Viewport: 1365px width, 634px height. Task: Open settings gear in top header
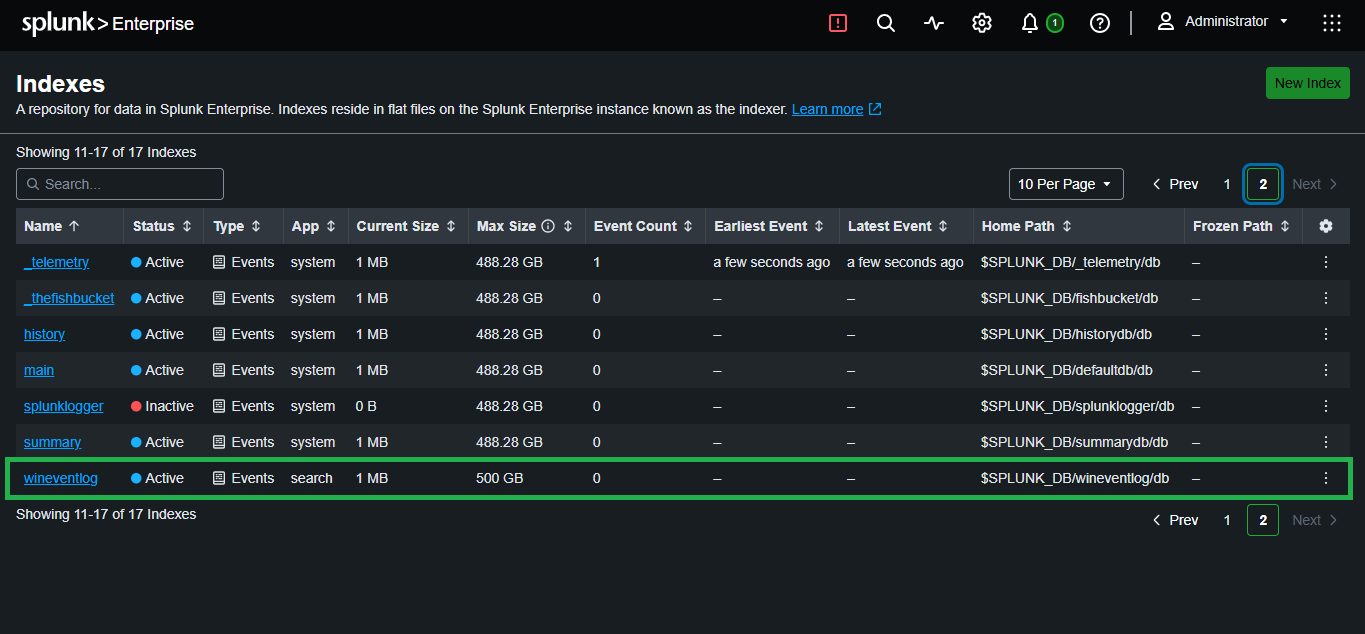(x=982, y=23)
